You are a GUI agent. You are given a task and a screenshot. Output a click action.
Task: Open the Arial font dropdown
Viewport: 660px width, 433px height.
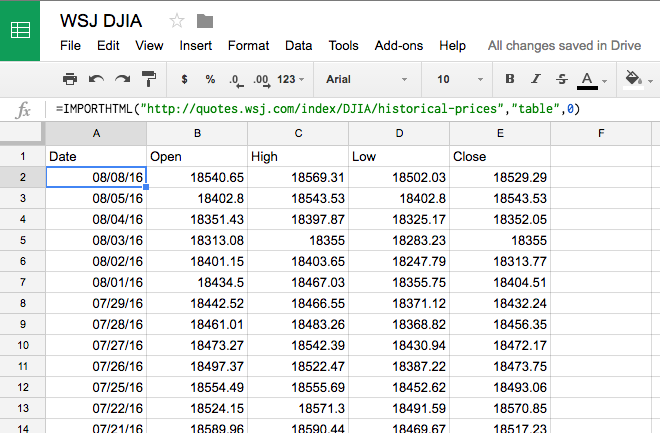pyautogui.click(x=366, y=79)
